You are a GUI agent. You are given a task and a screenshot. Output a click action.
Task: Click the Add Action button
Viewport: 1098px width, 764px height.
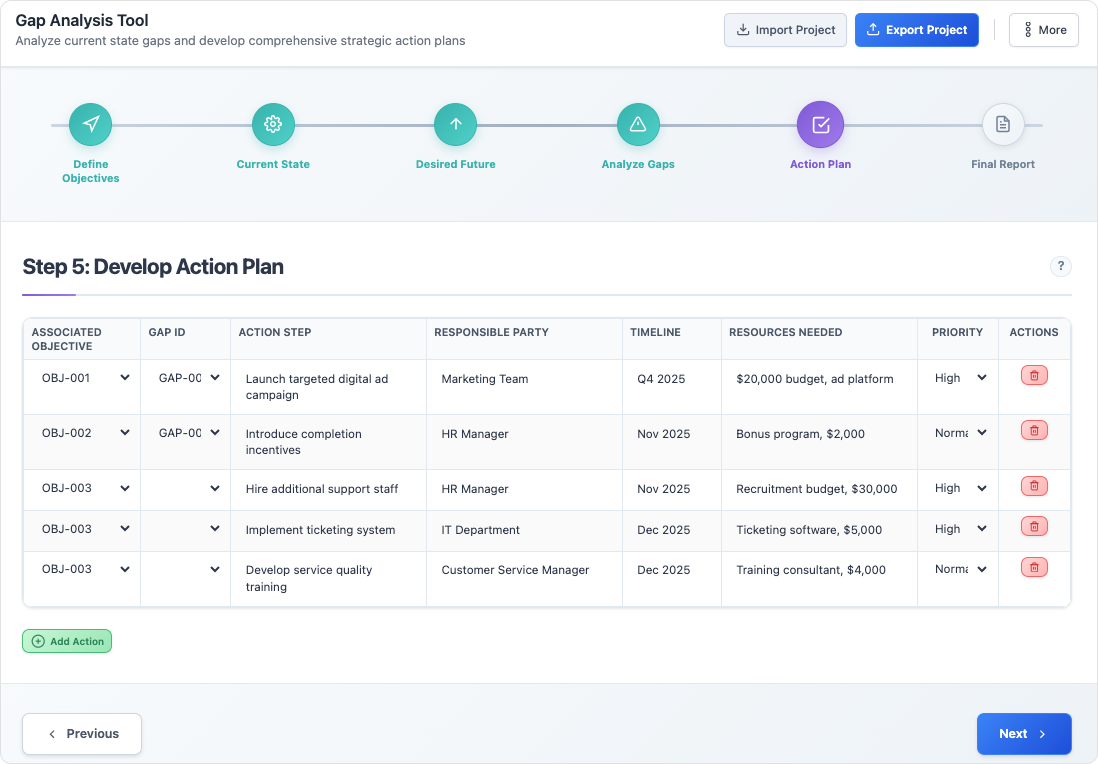(67, 641)
